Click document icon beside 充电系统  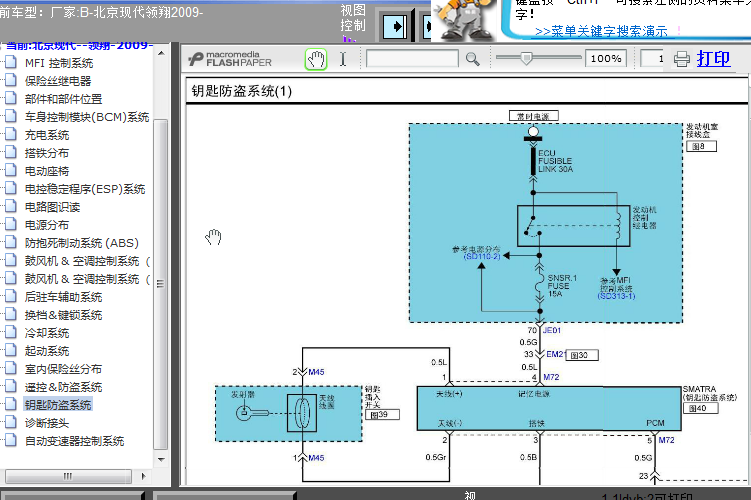coord(11,135)
